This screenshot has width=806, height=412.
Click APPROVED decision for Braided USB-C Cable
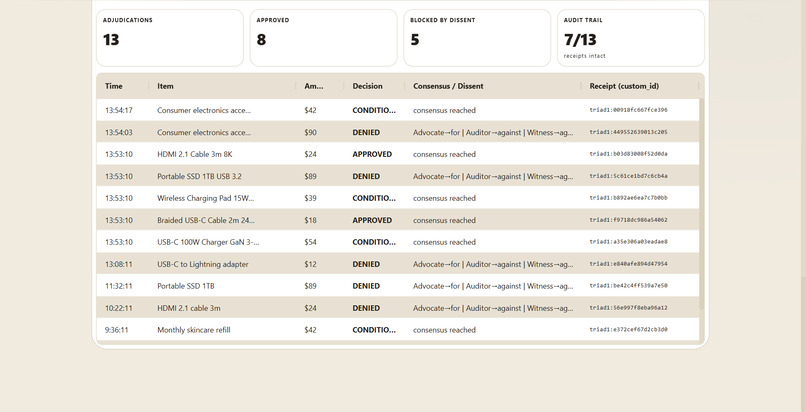[x=372, y=220]
